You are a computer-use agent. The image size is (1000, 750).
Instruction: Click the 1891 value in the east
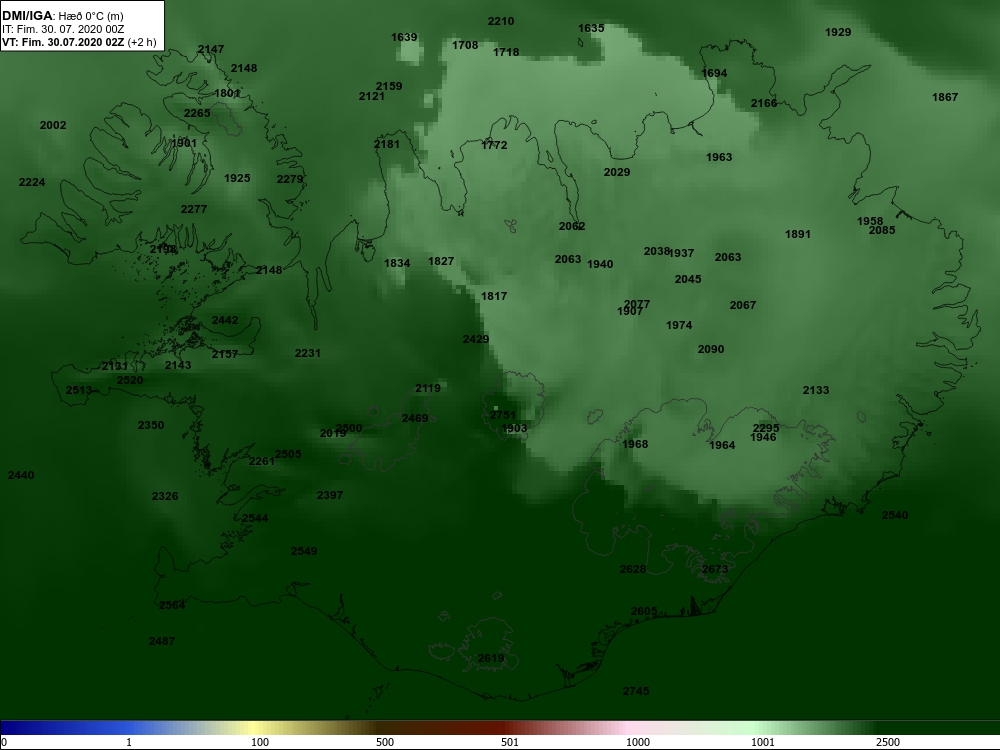click(x=797, y=235)
